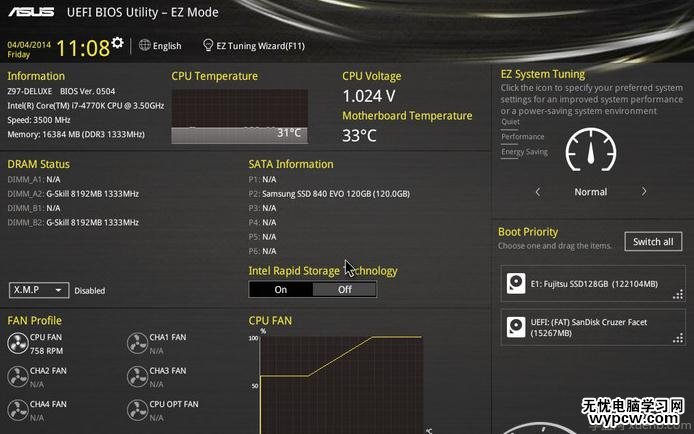Click the EZ System Tuning gauge icon
Image resolution: width=694 pixels, height=434 pixels.
591,150
